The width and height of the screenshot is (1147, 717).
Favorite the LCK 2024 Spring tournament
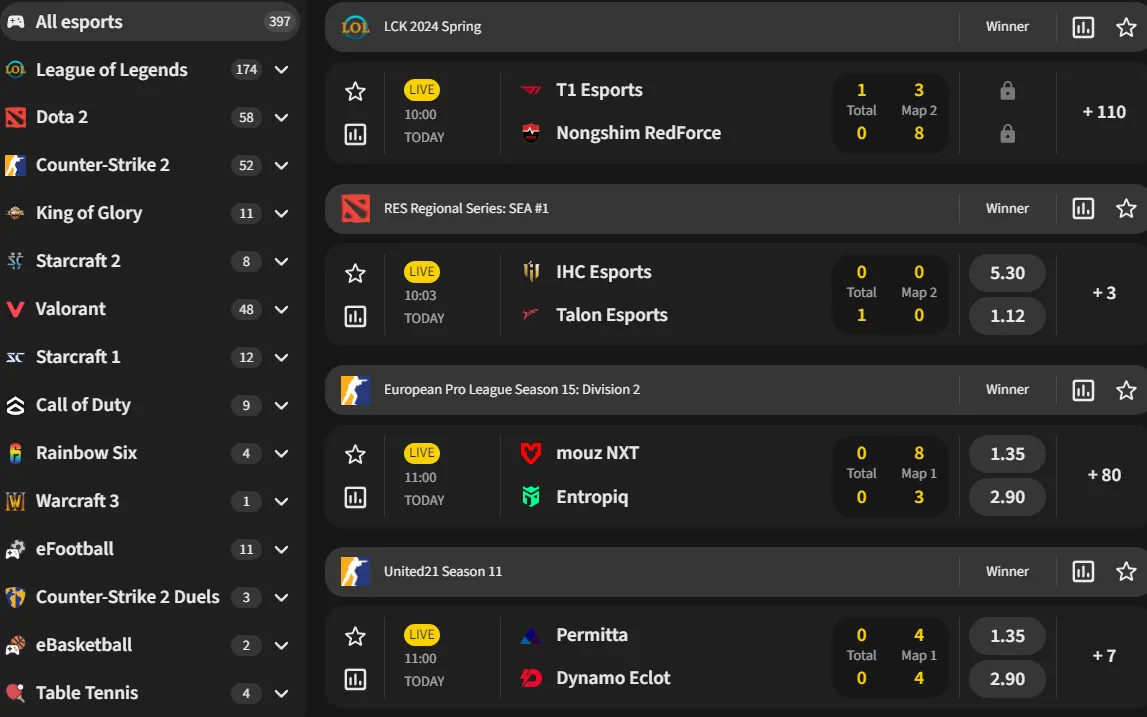tap(1126, 27)
